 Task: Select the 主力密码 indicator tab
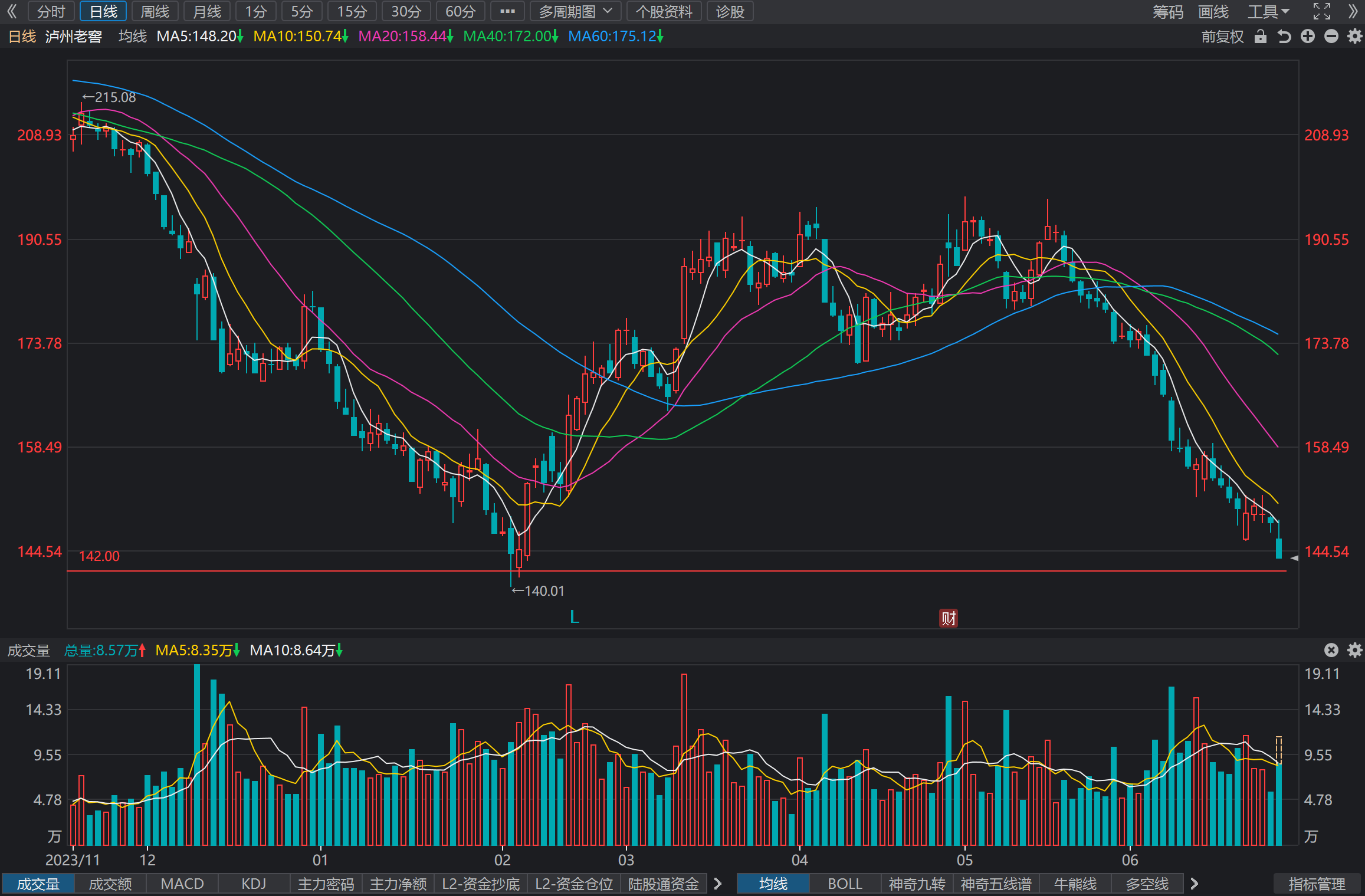(326, 884)
